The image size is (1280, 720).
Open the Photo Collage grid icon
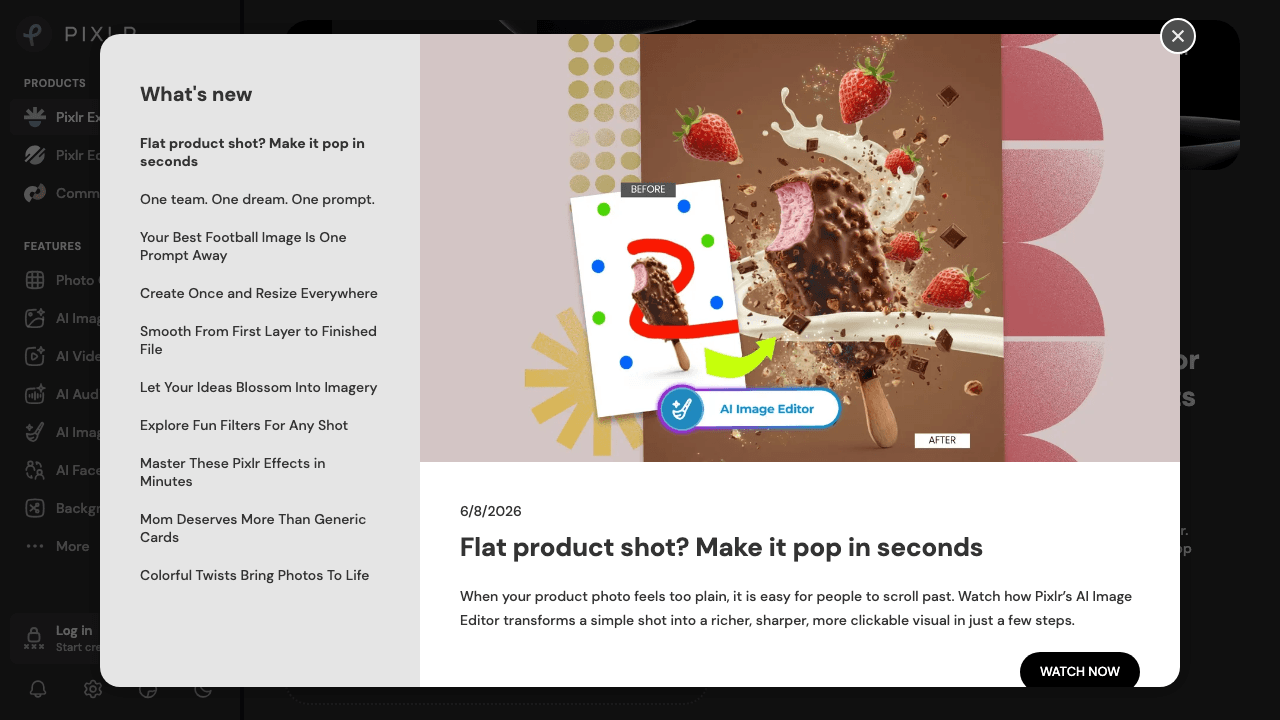point(35,280)
